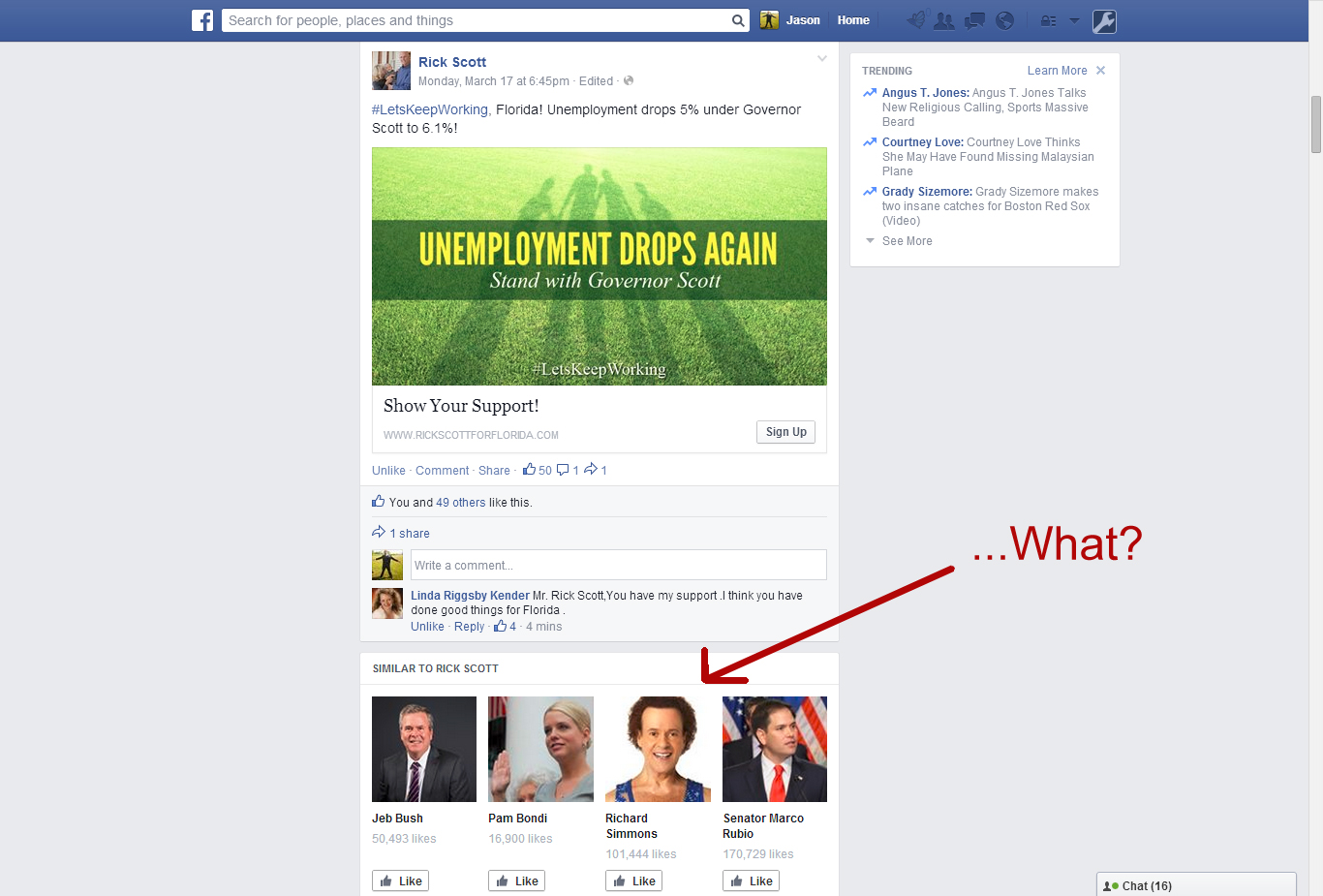Click the search magnifier icon
This screenshot has height=896, width=1323.
(738, 20)
